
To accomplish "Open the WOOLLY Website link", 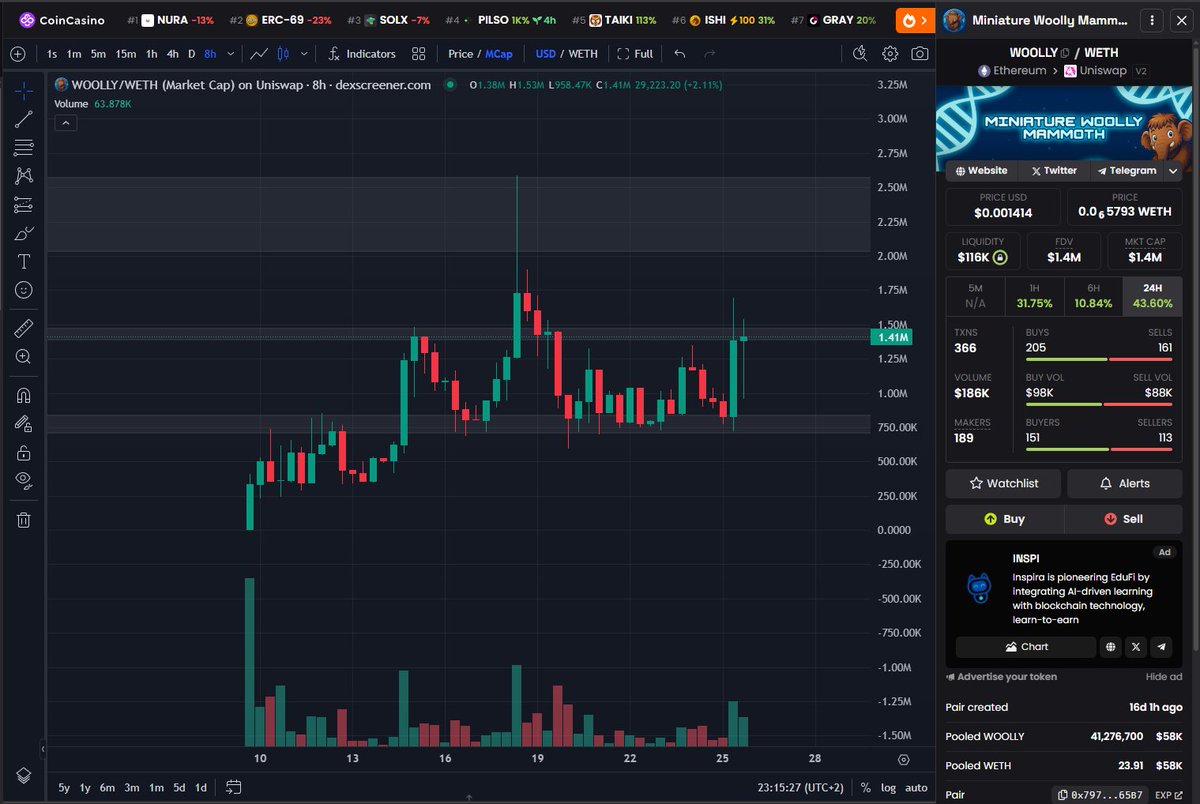I will coord(980,171).
